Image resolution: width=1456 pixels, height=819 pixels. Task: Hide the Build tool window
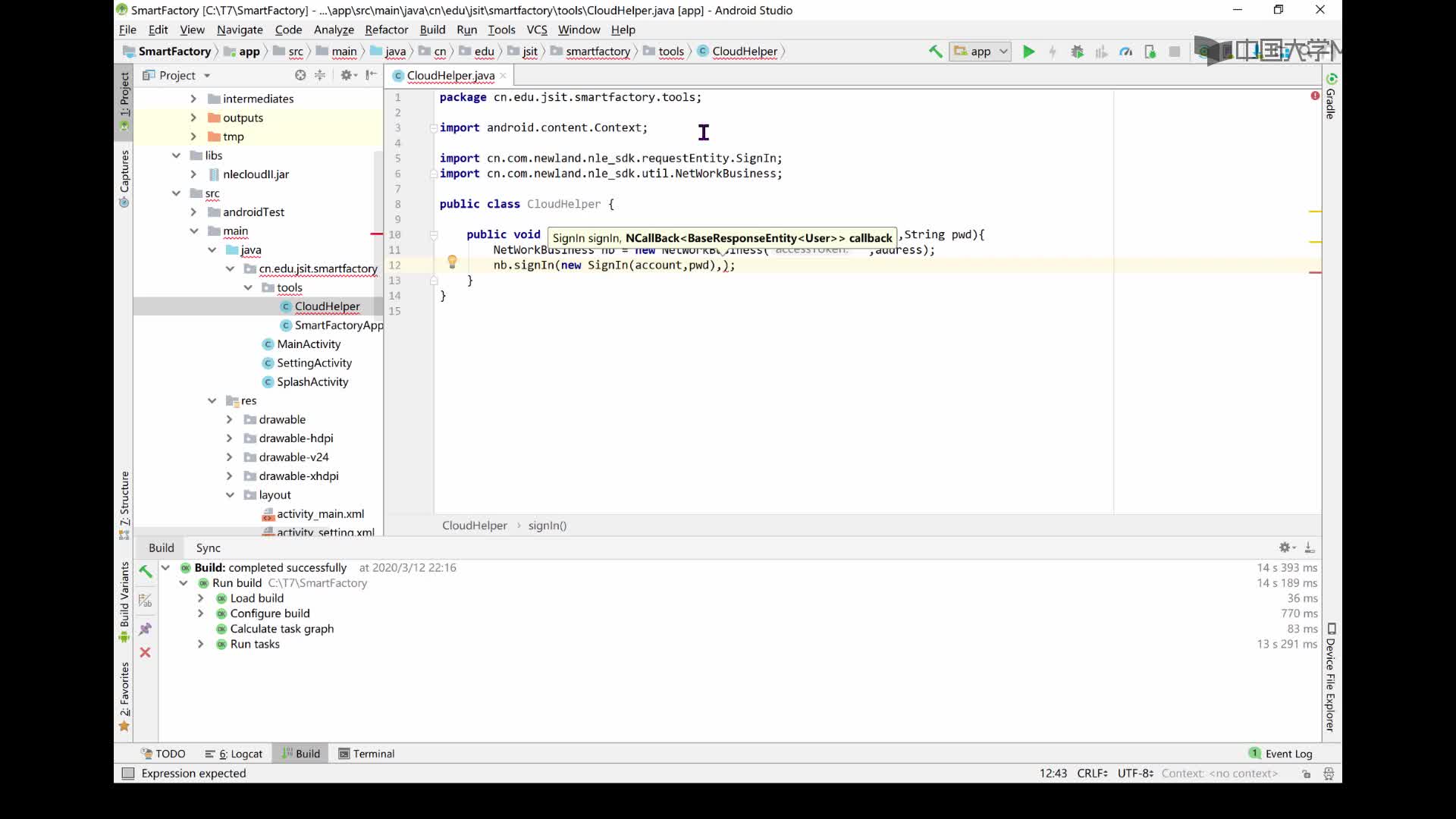click(1310, 548)
